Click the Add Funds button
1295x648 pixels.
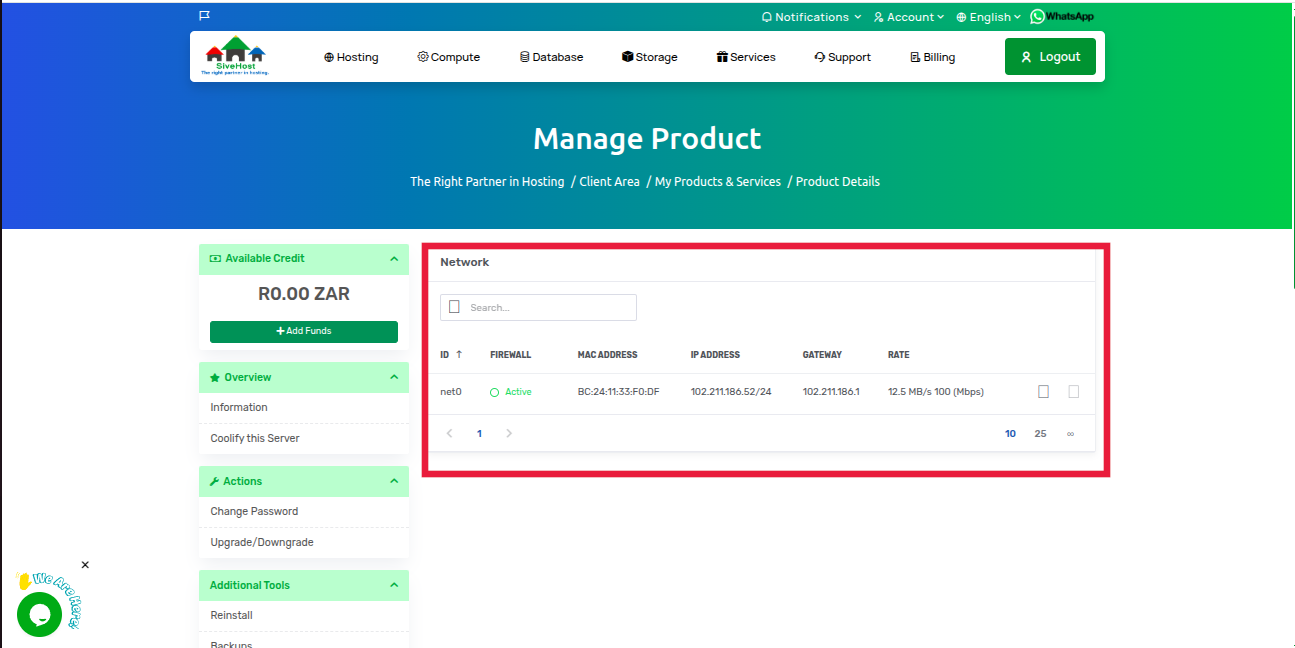[304, 331]
